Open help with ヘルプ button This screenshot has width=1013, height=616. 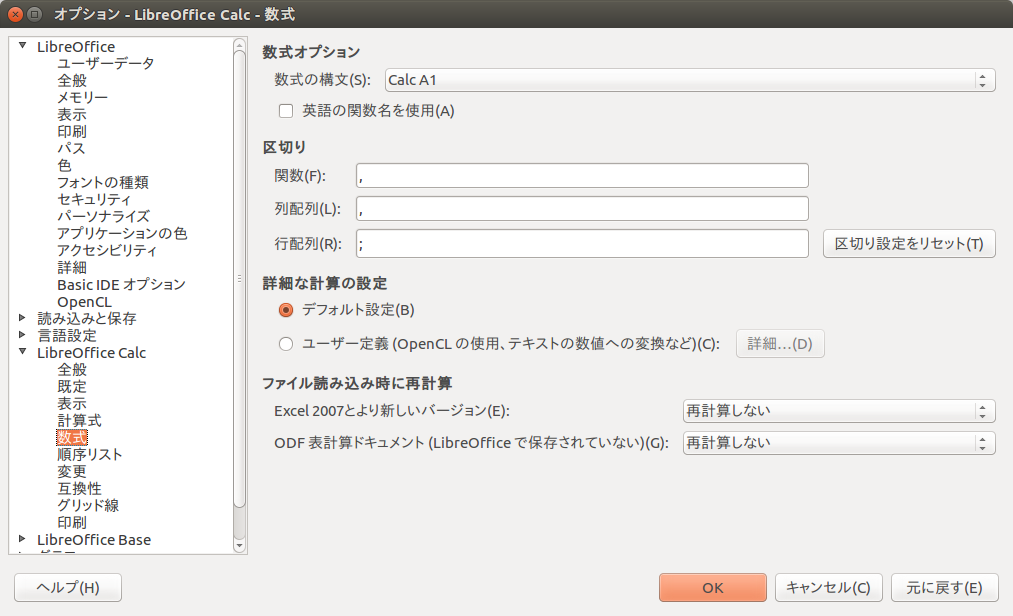tap(68, 588)
